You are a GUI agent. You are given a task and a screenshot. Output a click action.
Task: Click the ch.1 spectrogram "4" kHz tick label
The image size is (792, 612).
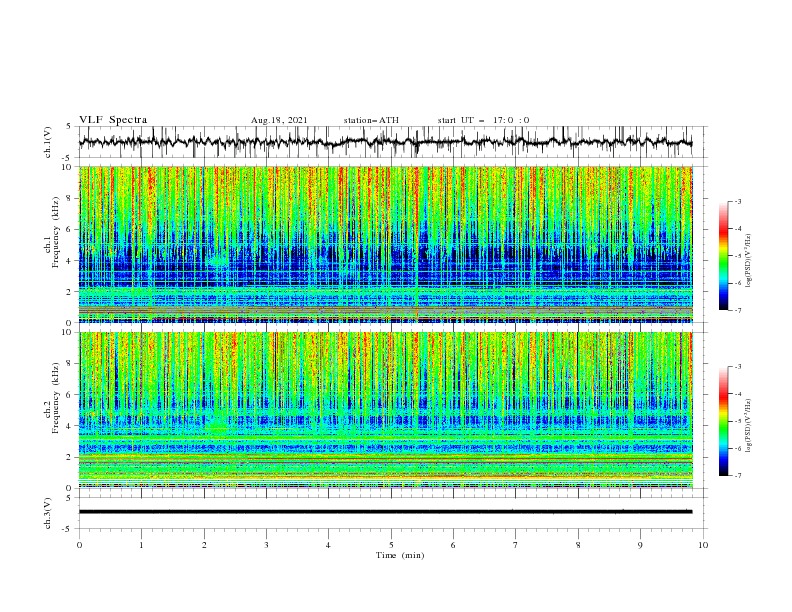(70, 261)
